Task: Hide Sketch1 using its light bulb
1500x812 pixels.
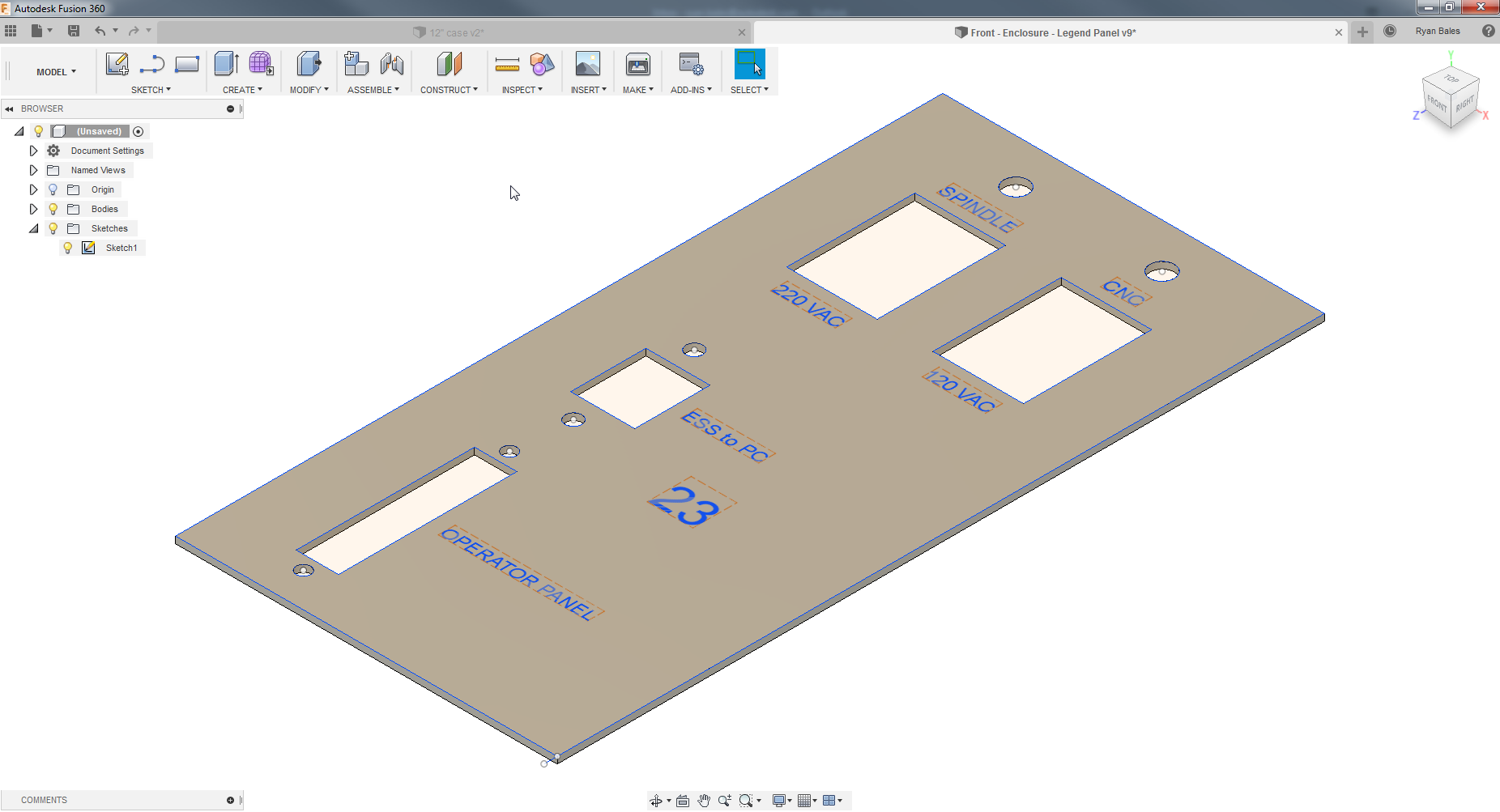Action: (x=68, y=248)
